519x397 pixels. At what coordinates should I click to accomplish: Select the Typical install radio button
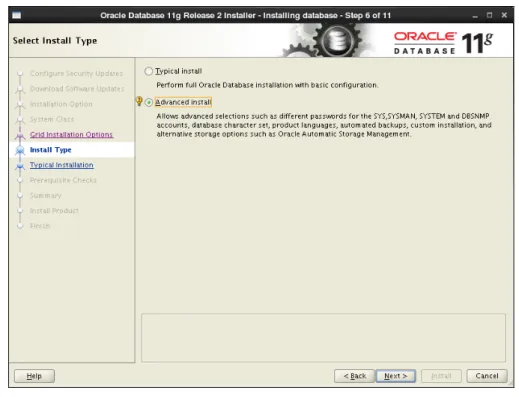149,71
